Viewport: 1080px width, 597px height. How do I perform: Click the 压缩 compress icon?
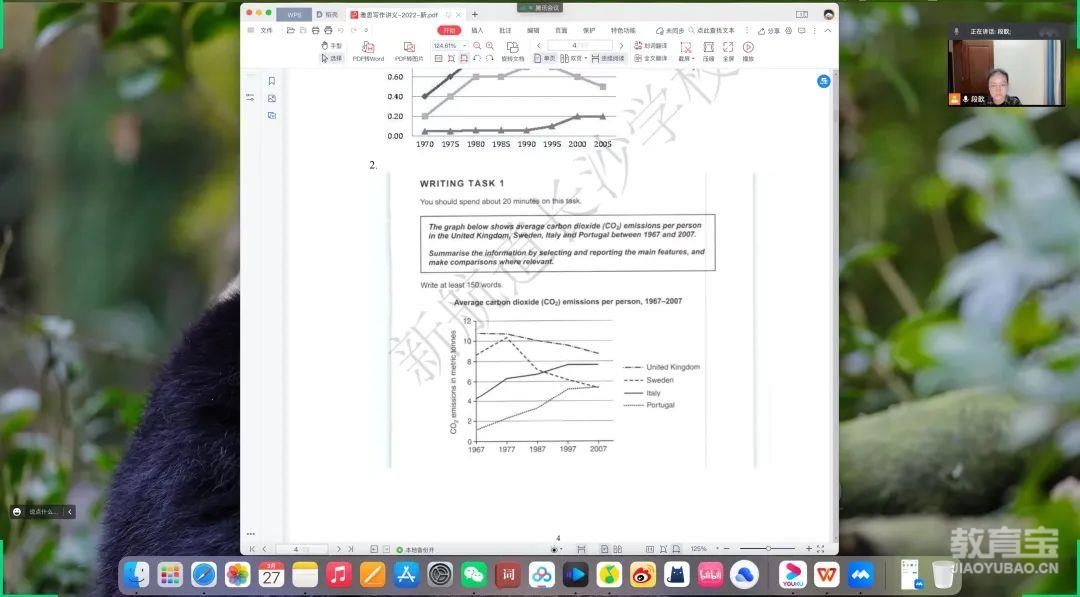click(x=708, y=52)
